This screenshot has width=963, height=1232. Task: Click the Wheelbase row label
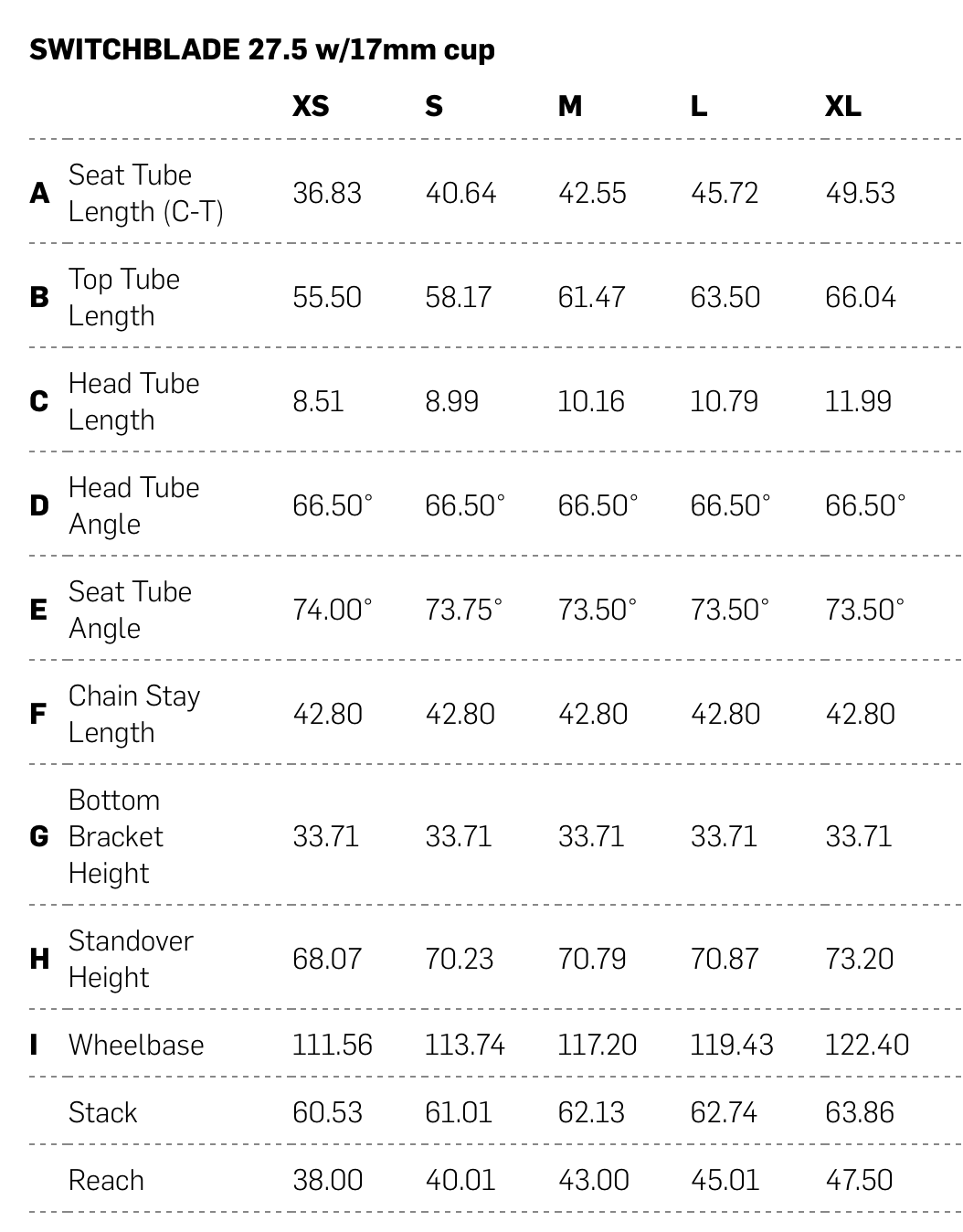tap(136, 1045)
